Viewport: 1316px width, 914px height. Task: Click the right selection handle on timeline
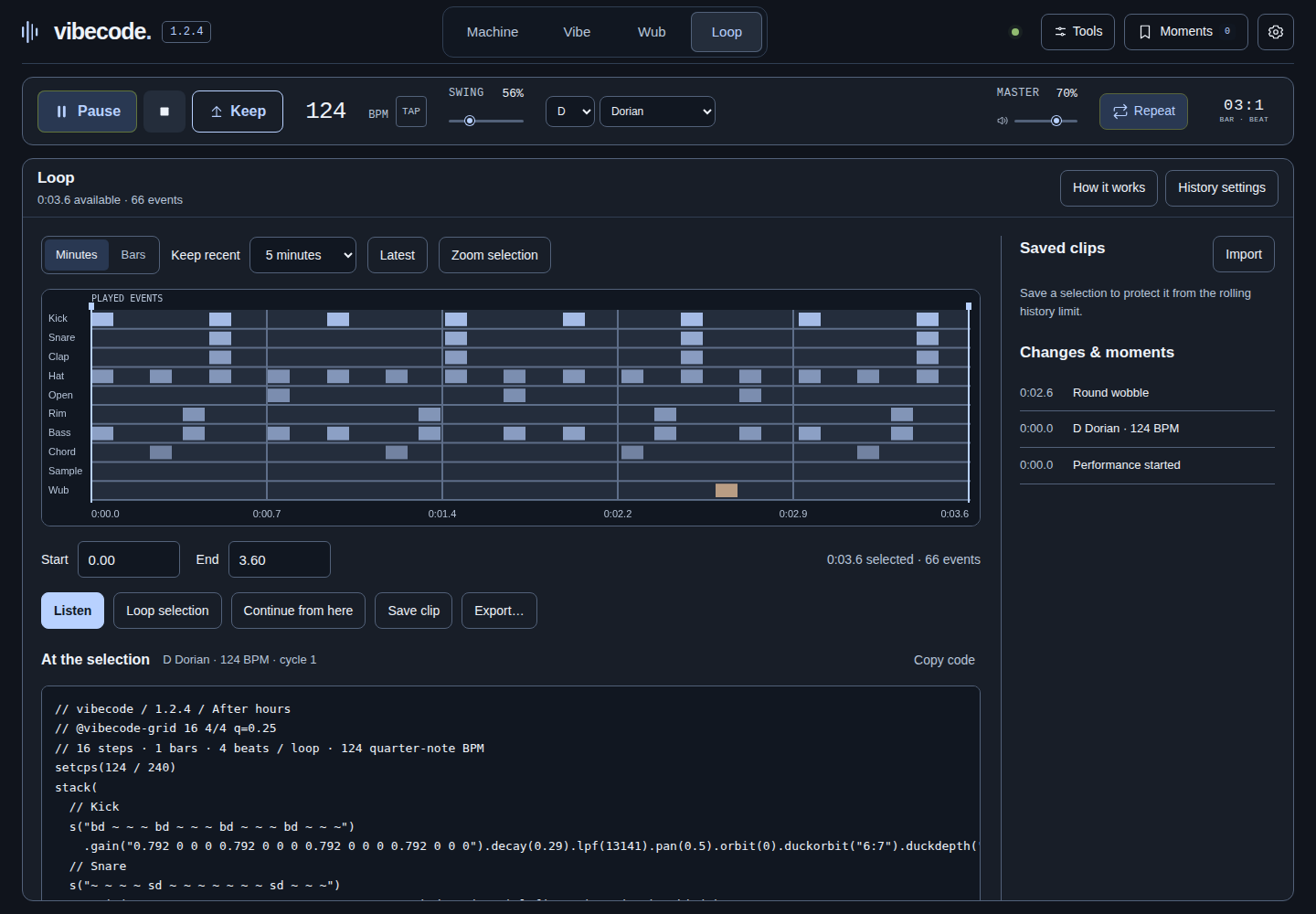pos(969,306)
